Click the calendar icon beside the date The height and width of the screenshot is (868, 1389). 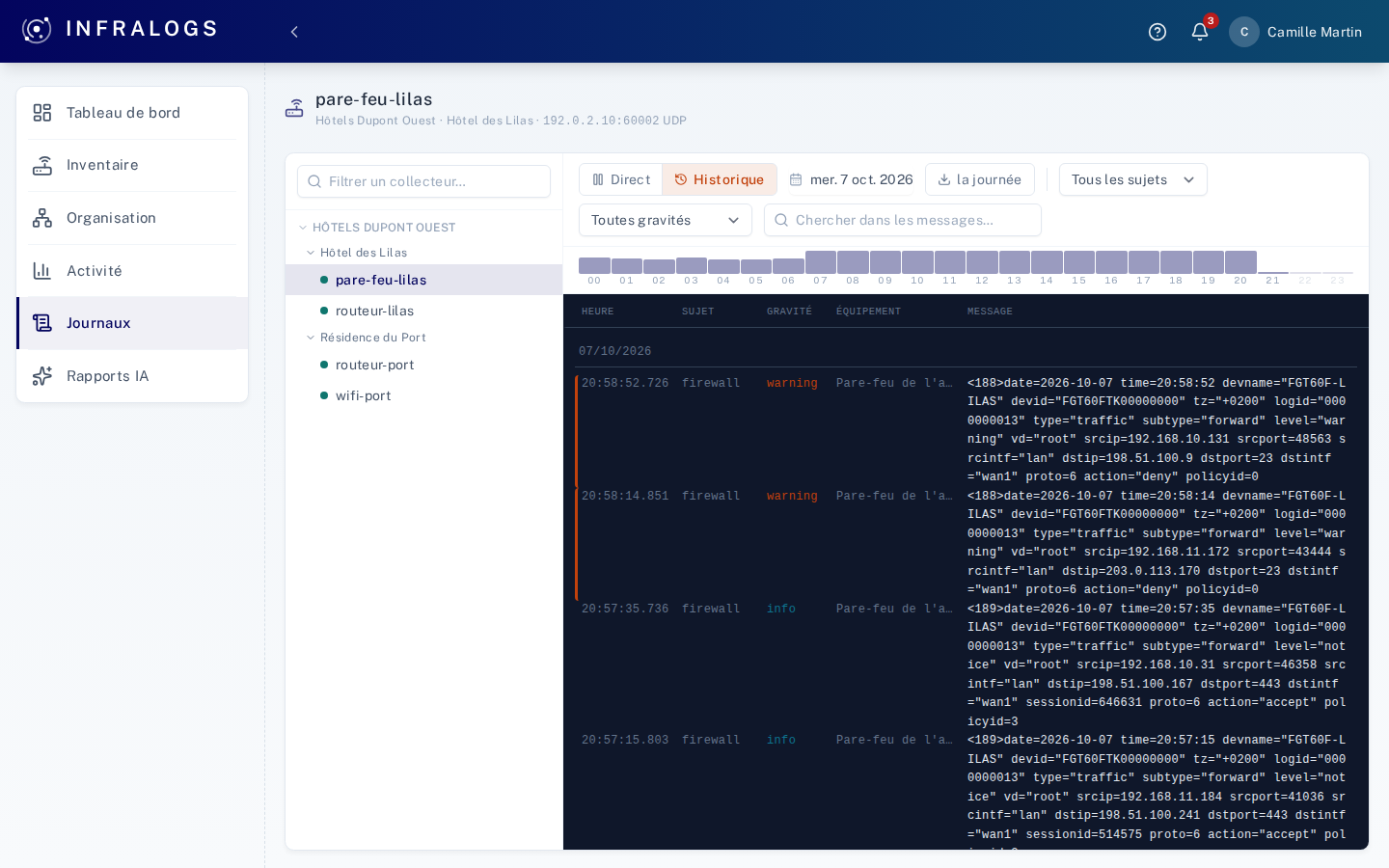coord(796,179)
